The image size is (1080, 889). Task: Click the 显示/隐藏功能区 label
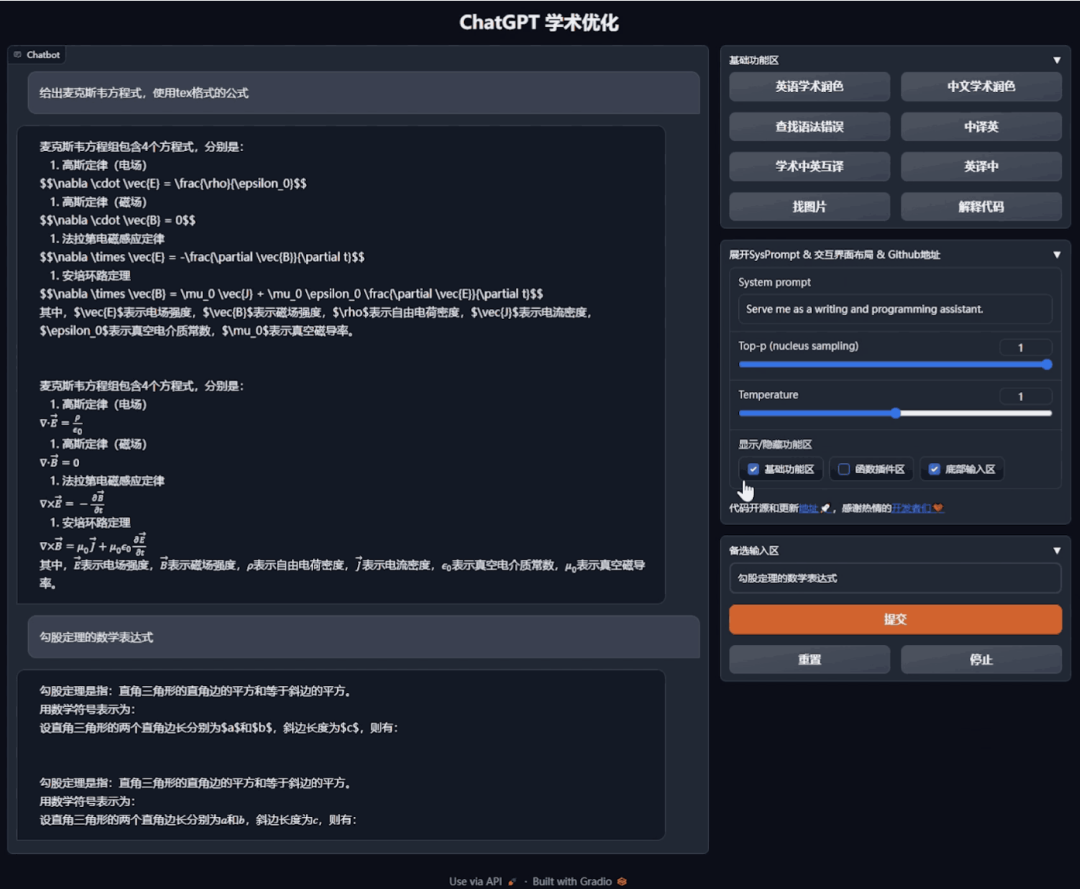click(x=775, y=444)
